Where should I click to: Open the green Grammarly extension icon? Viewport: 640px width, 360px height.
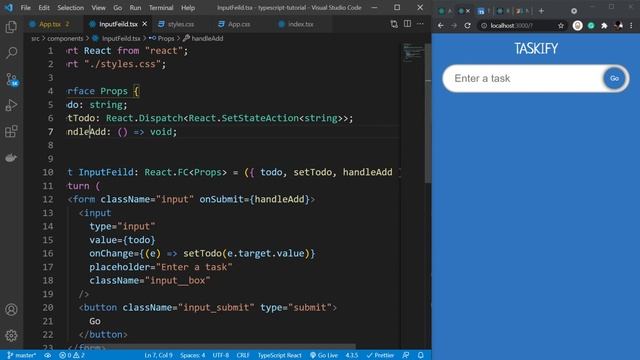click(591, 26)
